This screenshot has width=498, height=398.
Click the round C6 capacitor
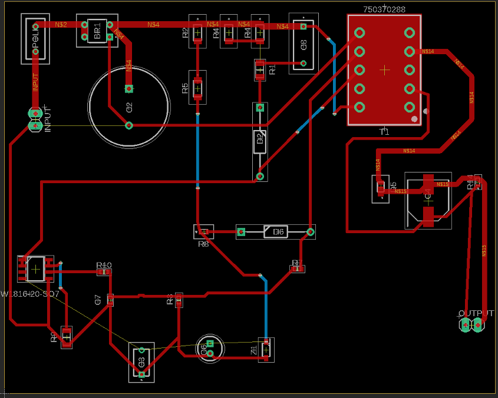pos(210,349)
